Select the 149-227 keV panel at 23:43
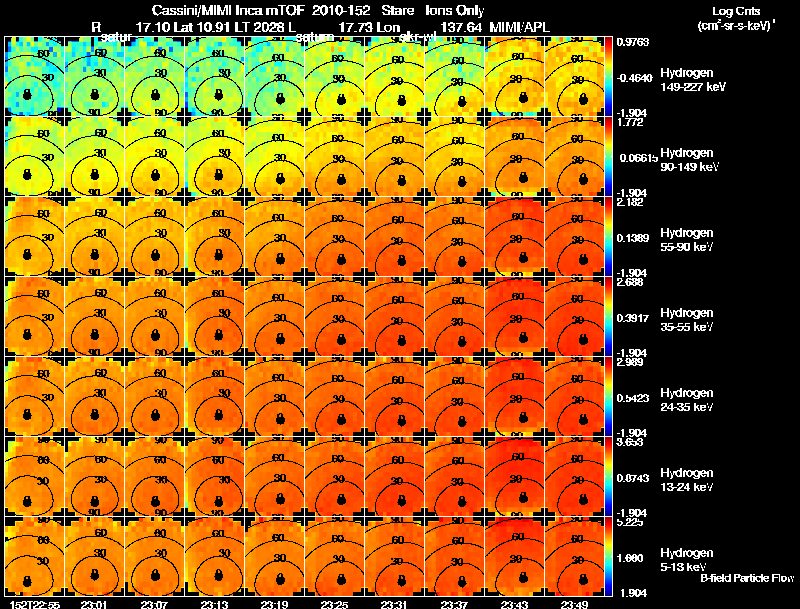800x609 pixels. (514, 77)
